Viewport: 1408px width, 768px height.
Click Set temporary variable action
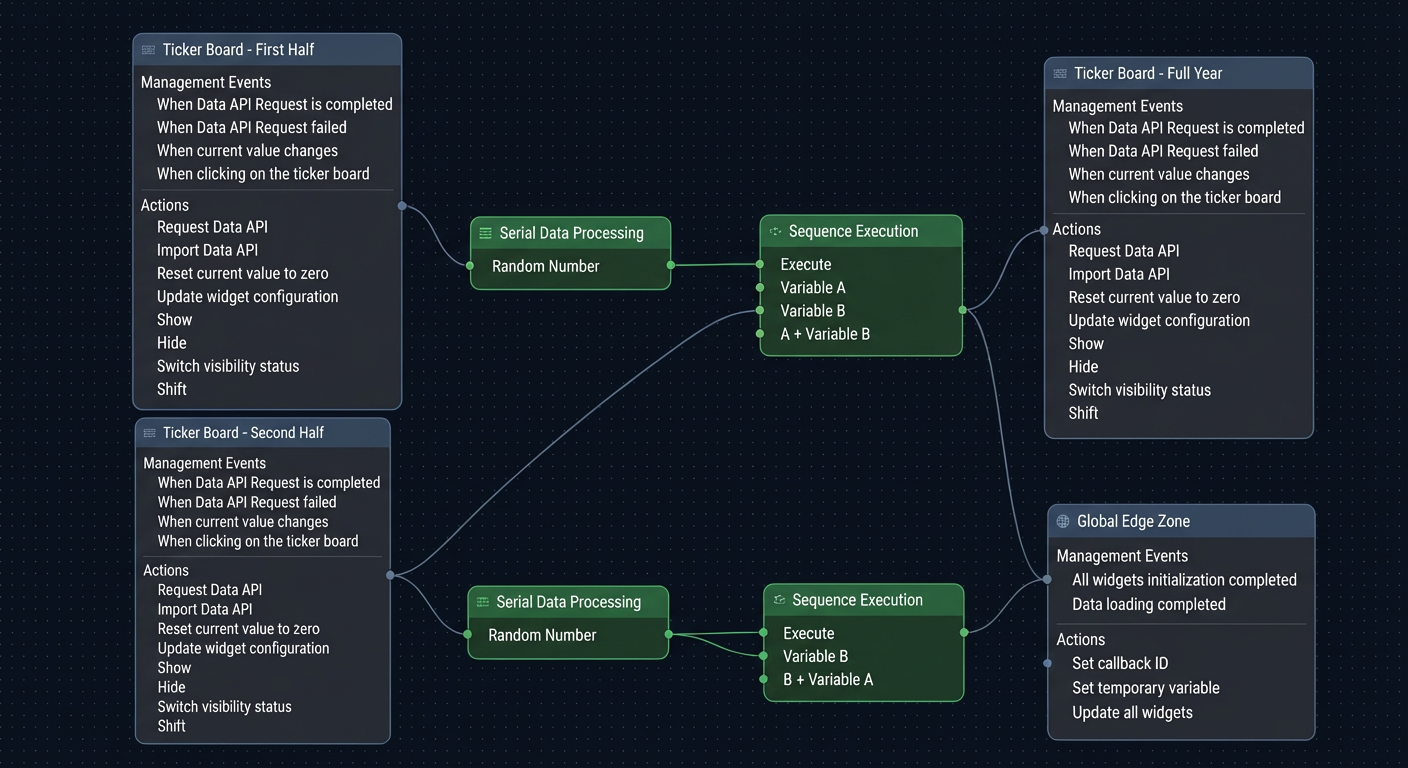pyautogui.click(x=1146, y=688)
